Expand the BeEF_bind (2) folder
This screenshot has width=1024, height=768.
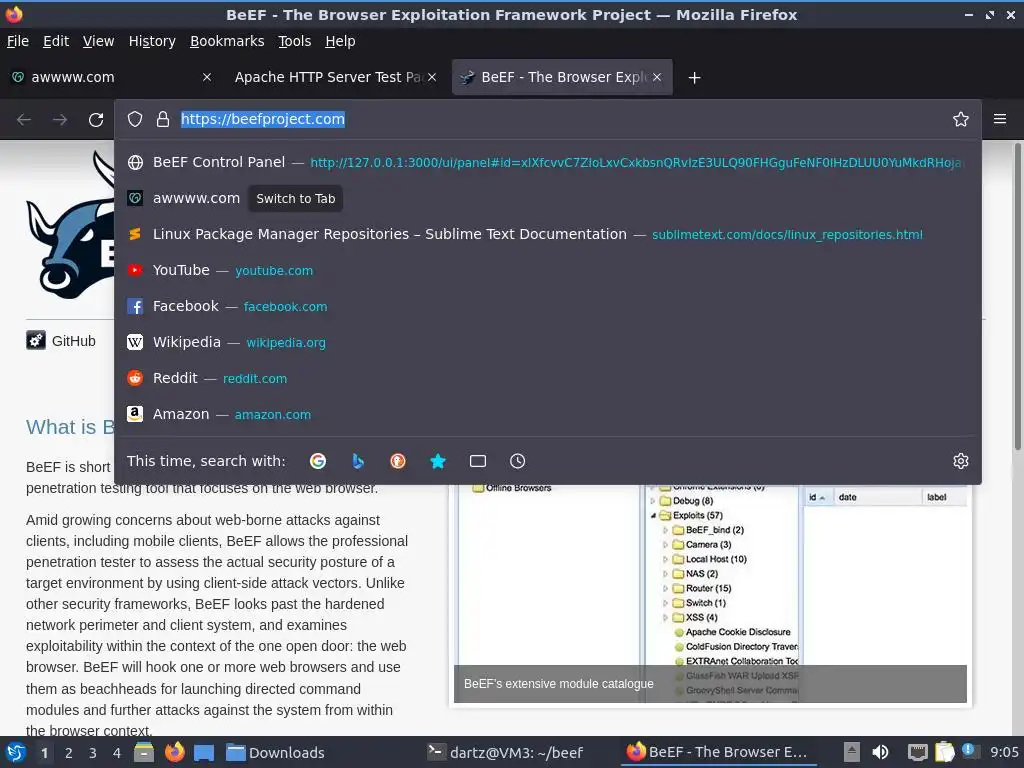pyautogui.click(x=665, y=530)
